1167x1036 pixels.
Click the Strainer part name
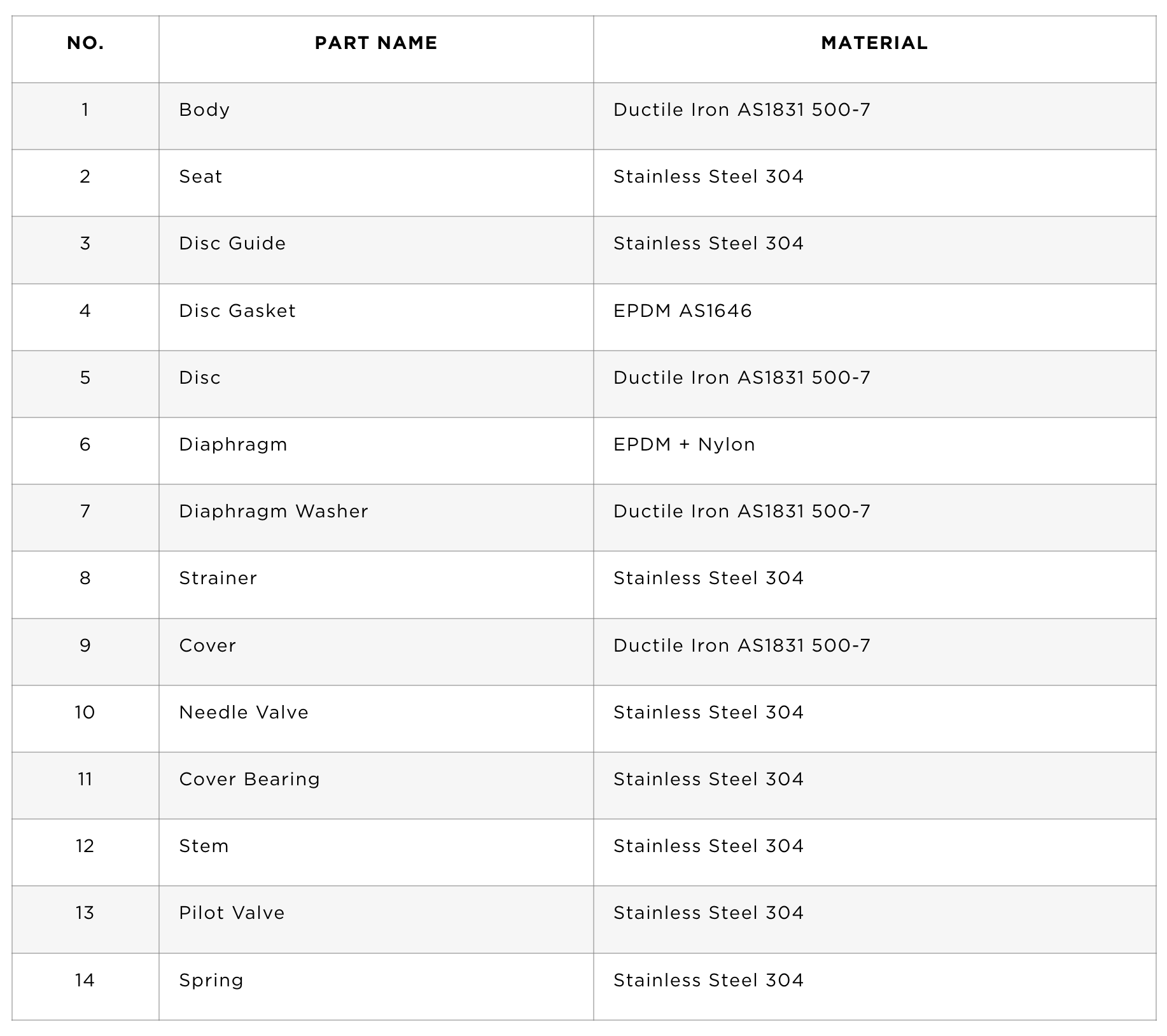point(218,578)
